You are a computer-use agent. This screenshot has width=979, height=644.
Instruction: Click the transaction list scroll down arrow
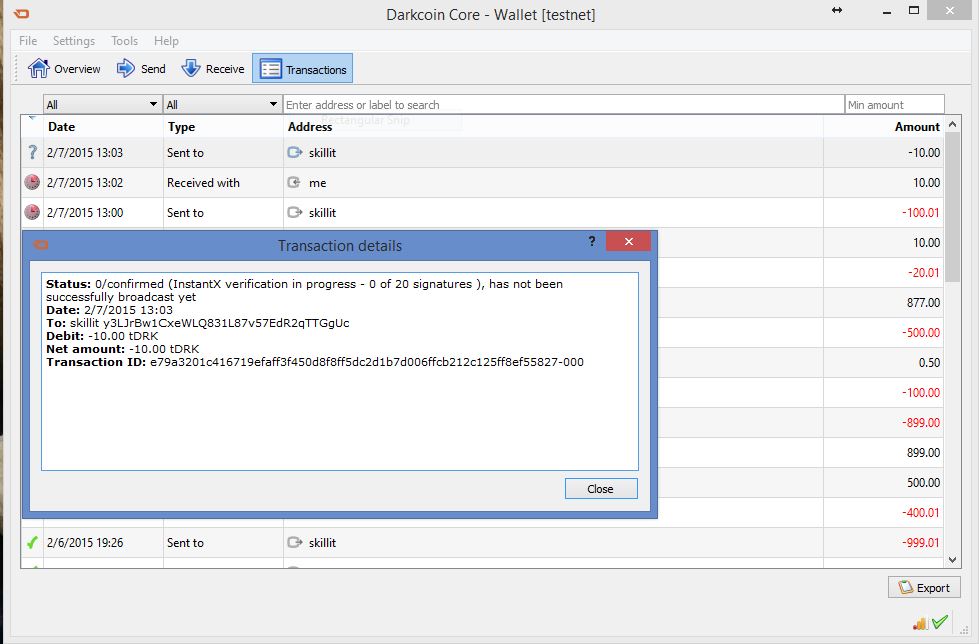click(x=952, y=560)
